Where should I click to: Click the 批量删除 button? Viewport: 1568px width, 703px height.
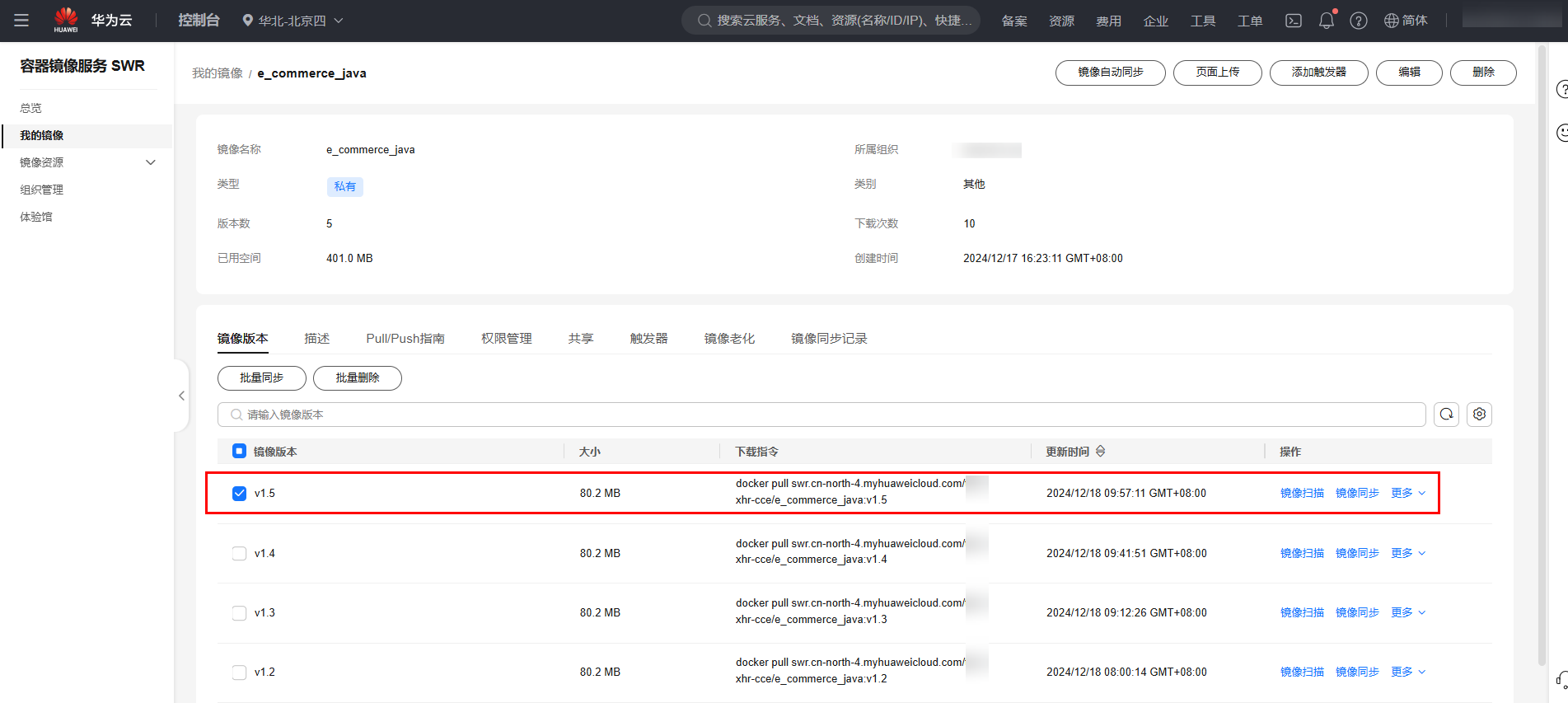[358, 378]
